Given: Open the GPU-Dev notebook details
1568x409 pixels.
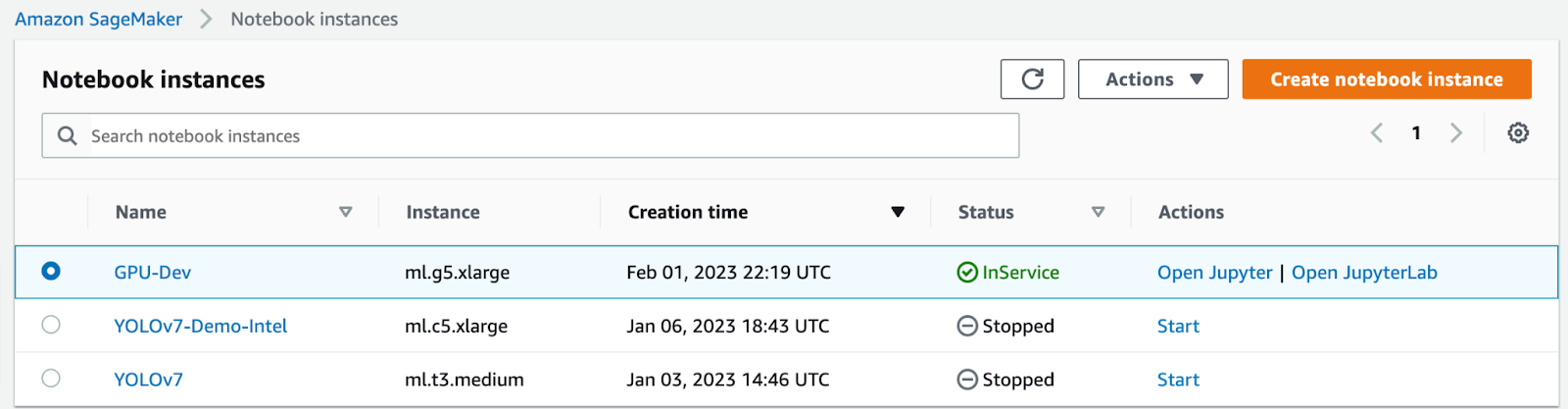Looking at the screenshot, I should click(x=152, y=273).
